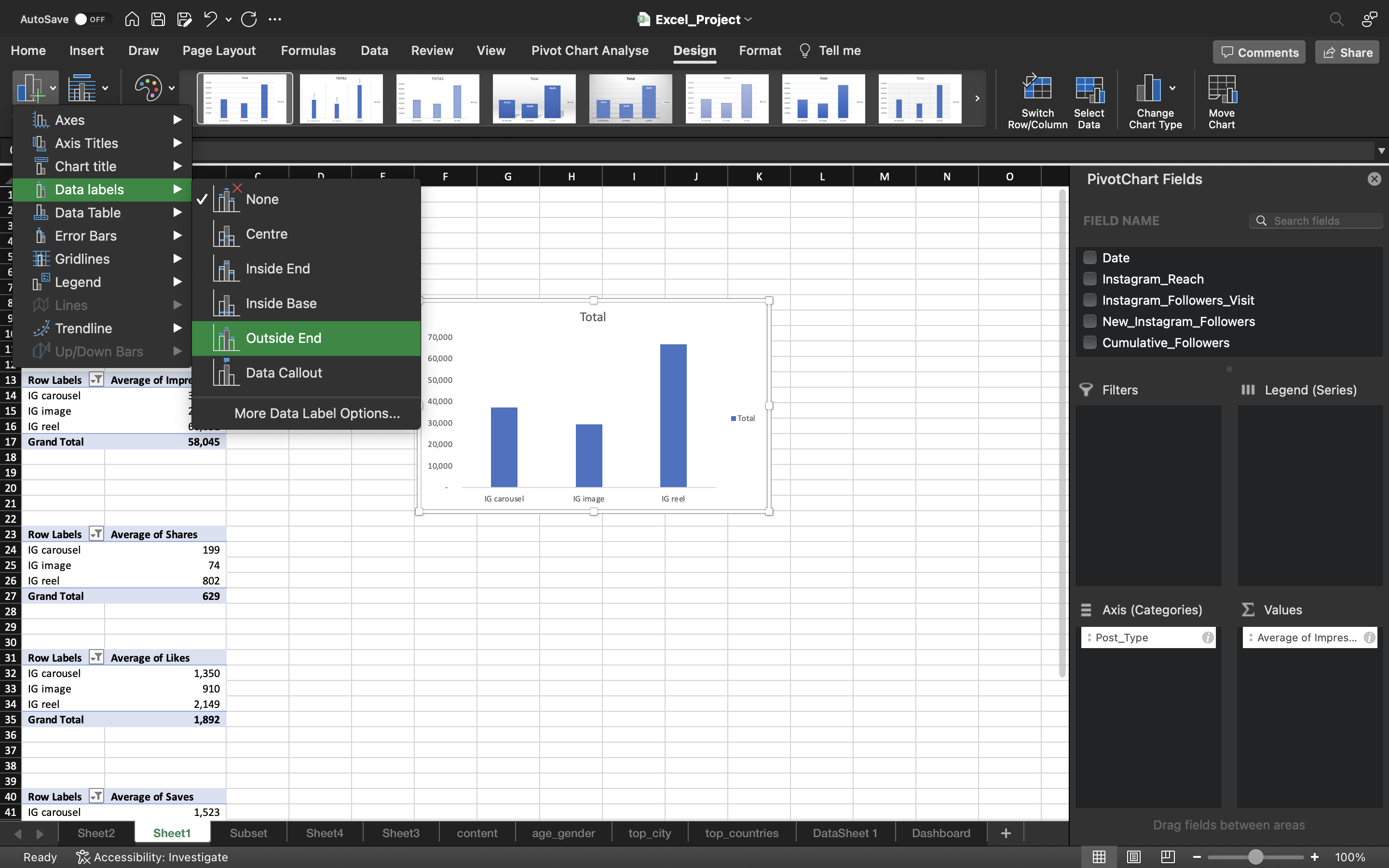This screenshot has width=1389, height=868.
Task: Check the Instagram_Followers_Visit checkbox
Action: (1089, 299)
